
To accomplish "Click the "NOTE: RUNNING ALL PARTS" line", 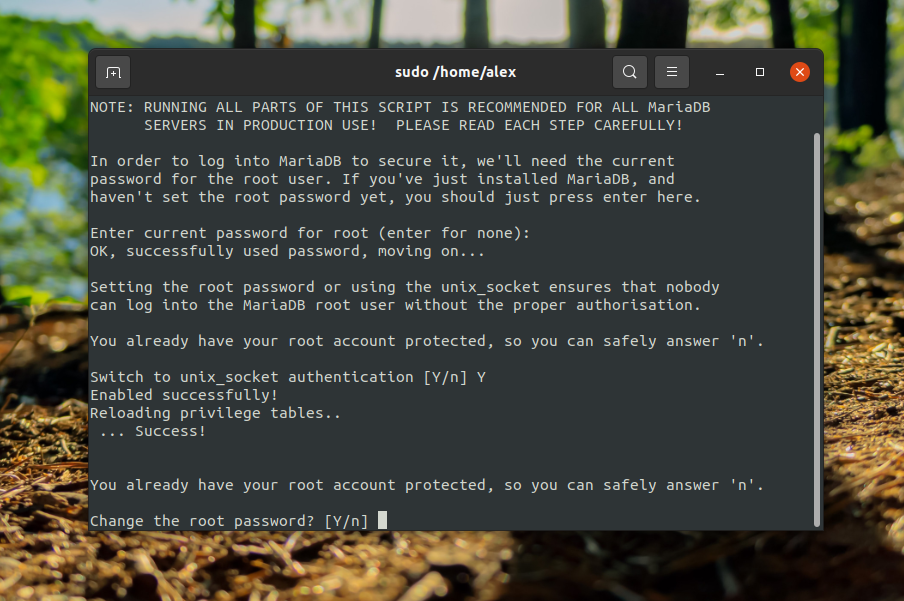I will (400, 107).
